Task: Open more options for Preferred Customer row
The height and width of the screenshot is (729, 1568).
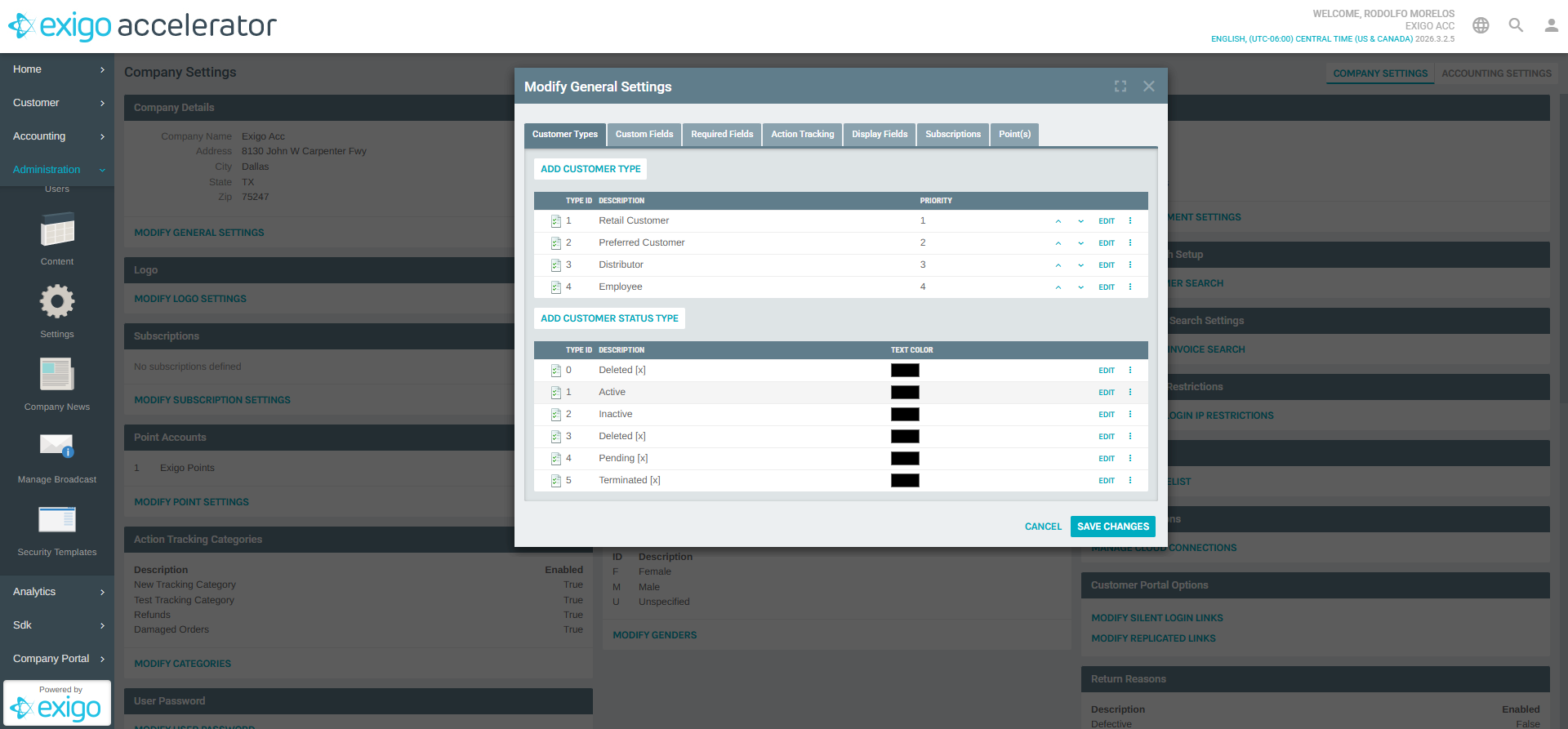Action: pos(1130,243)
